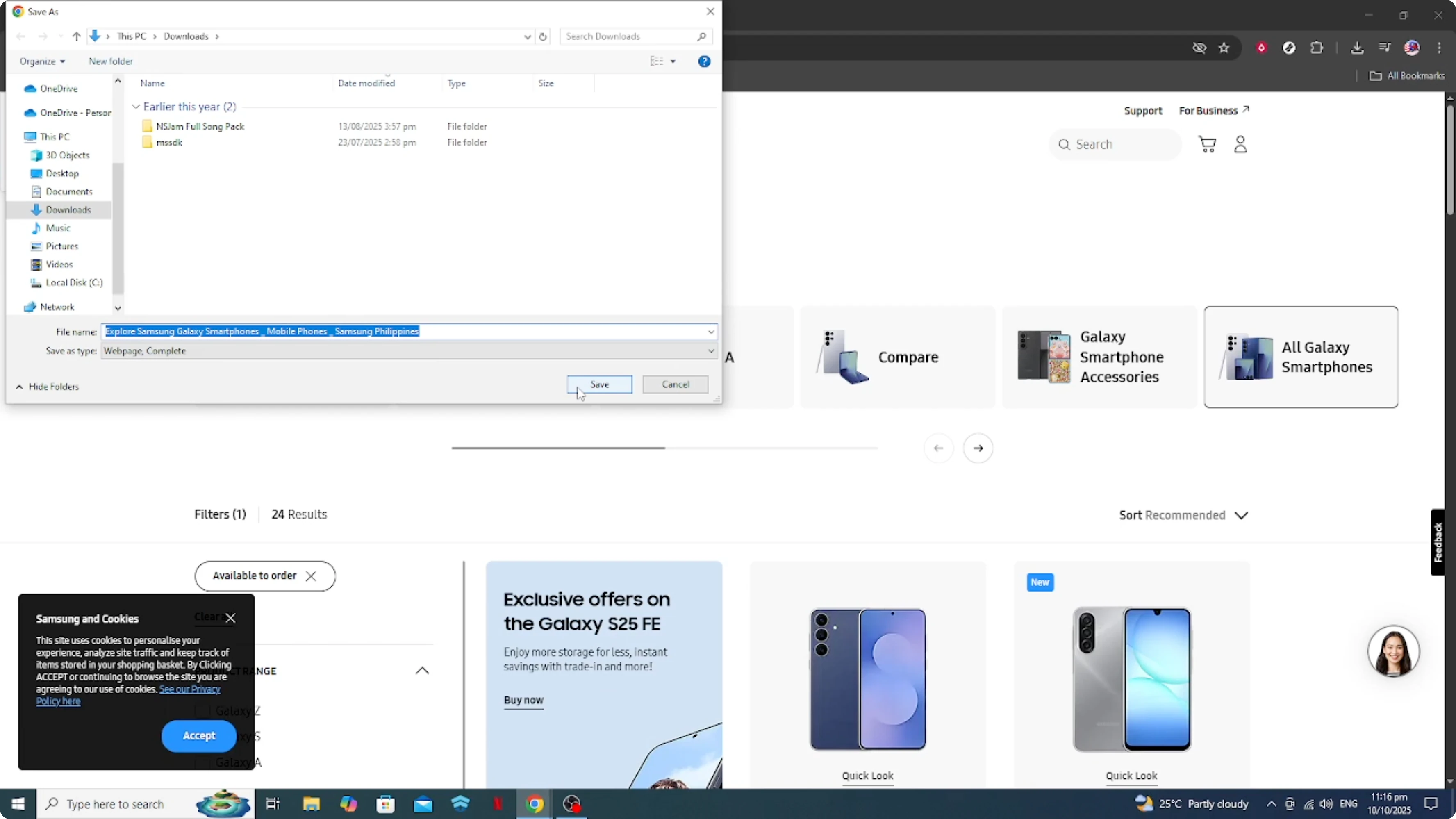This screenshot has width=1456, height=819.
Task: Click Buy now on Galaxy S25 FE offer
Action: tap(523, 700)
